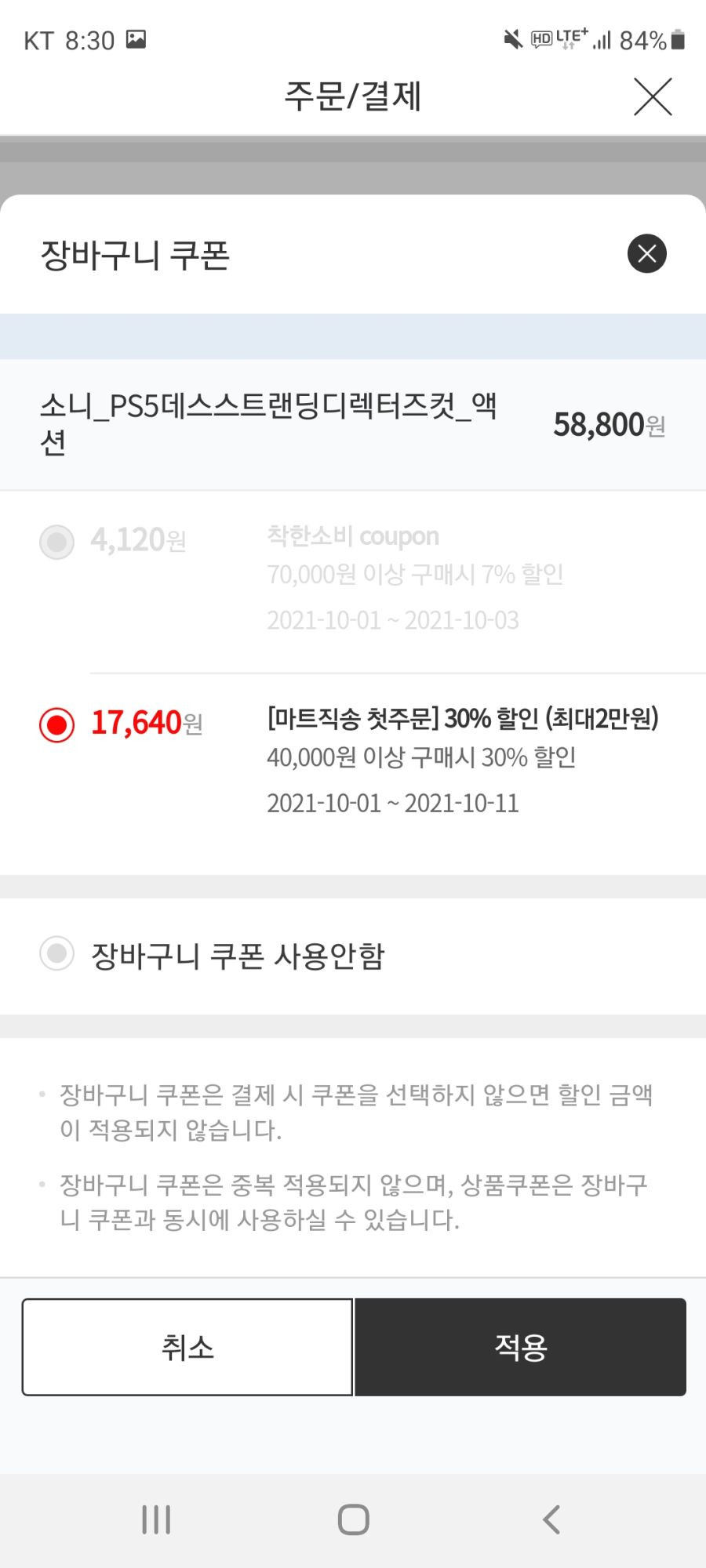
Task: Open Android recent apps navigation icon
Action: pyautogui.click(x=156, y=1519)
